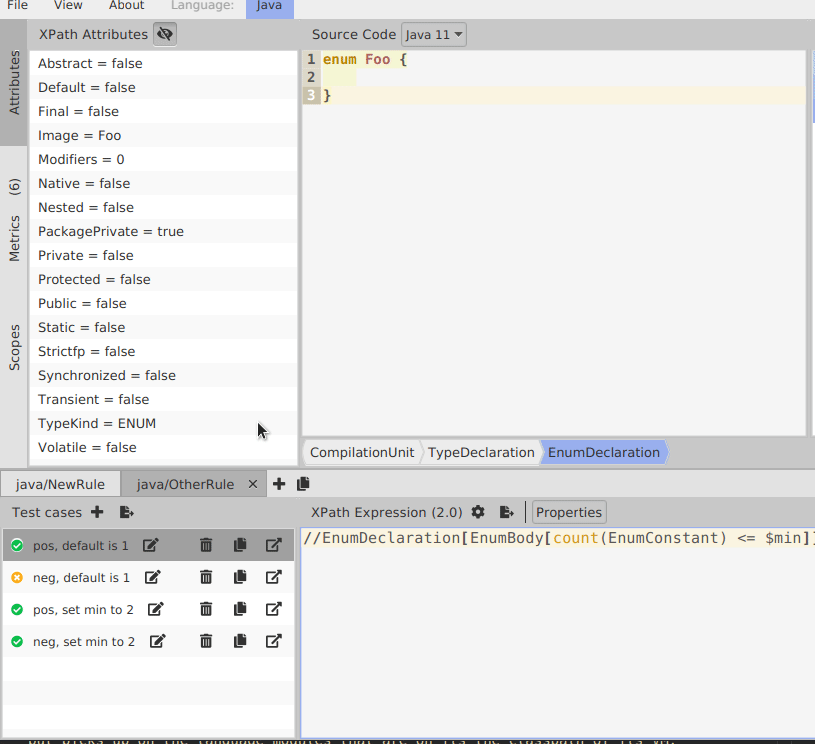Load 'neg, default is 1' test in editor
The image size is (815, 744).
(273, 577)
